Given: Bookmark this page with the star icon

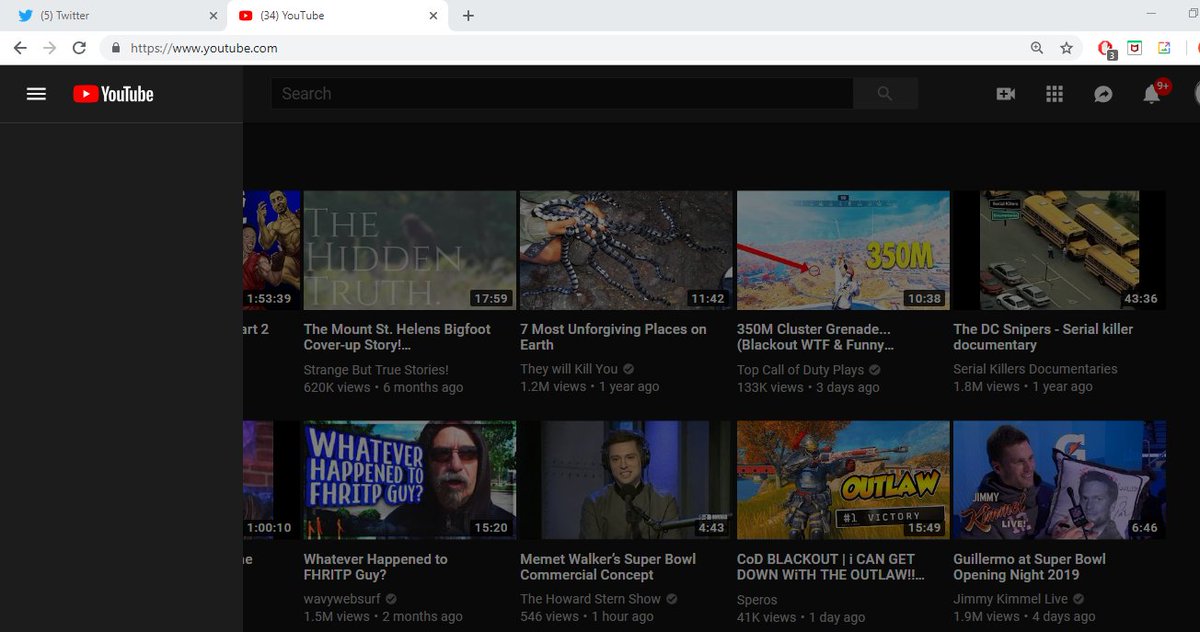Looking at the screenshot, I should 1067,48.
